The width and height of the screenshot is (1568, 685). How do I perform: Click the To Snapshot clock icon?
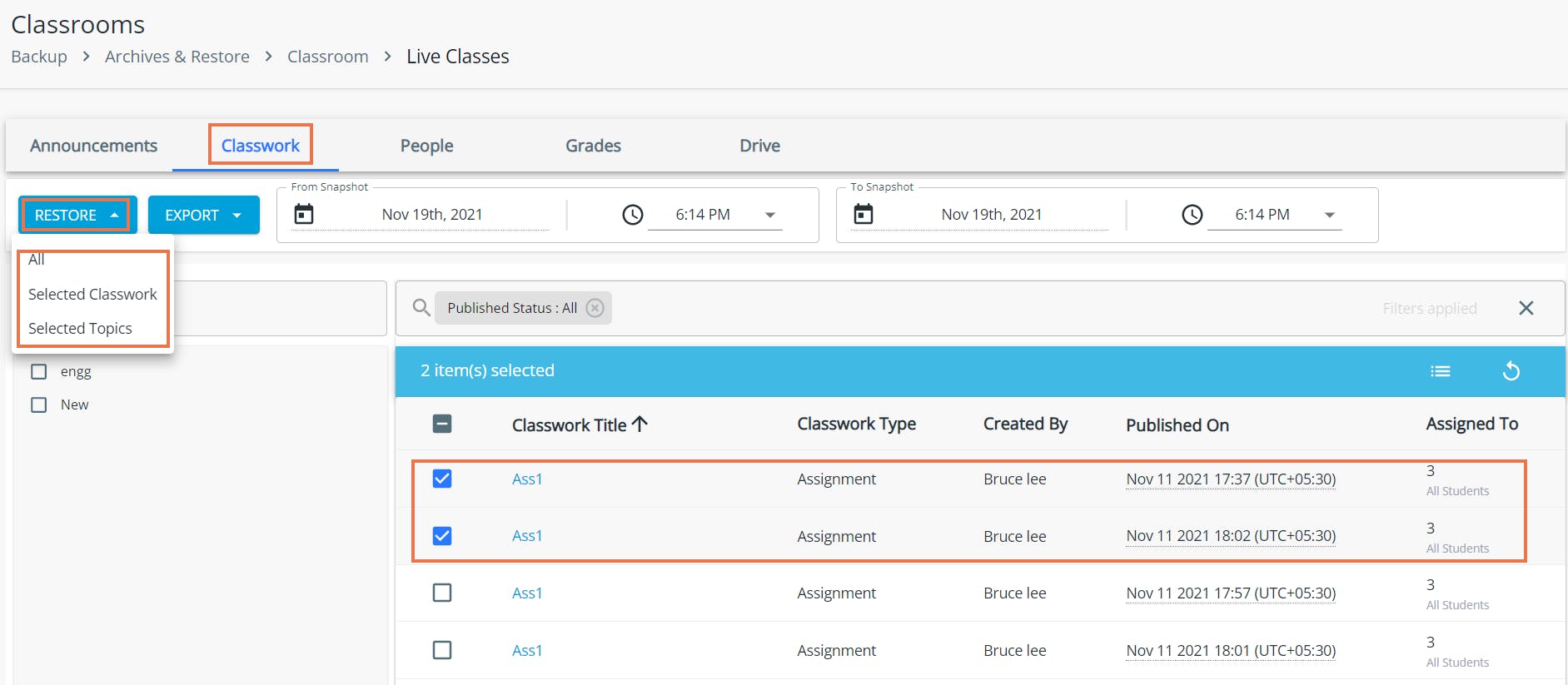1192,215
